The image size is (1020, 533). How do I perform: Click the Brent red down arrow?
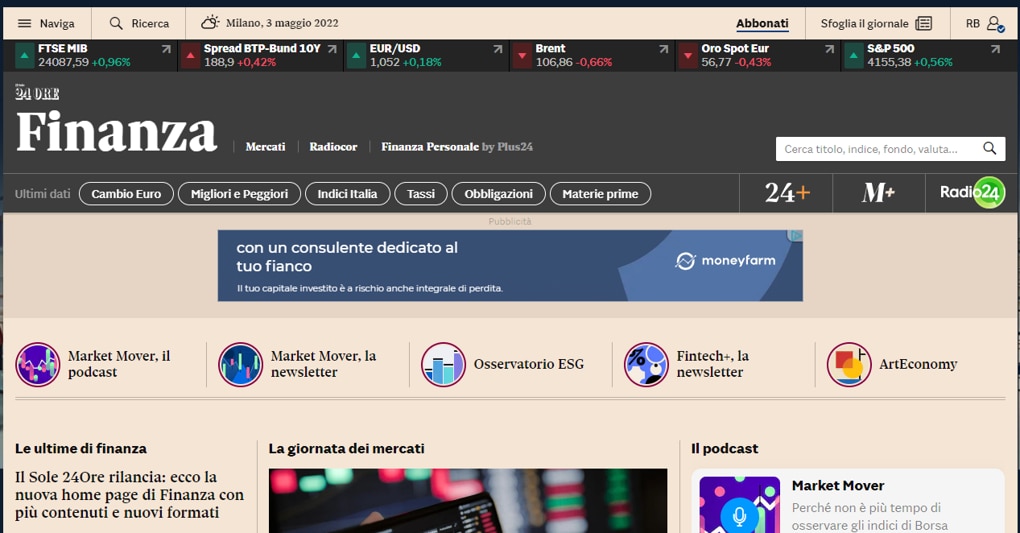pos(522,56)
